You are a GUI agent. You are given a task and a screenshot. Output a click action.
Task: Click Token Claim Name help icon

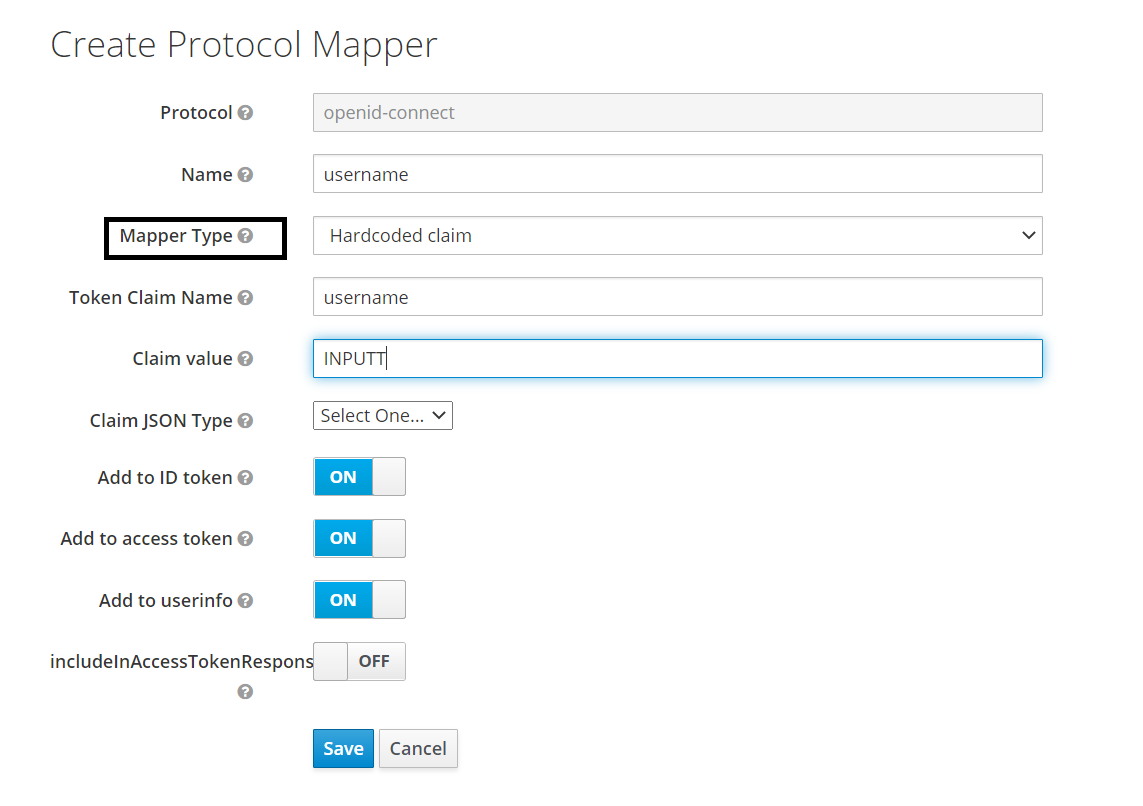point(245,298)
